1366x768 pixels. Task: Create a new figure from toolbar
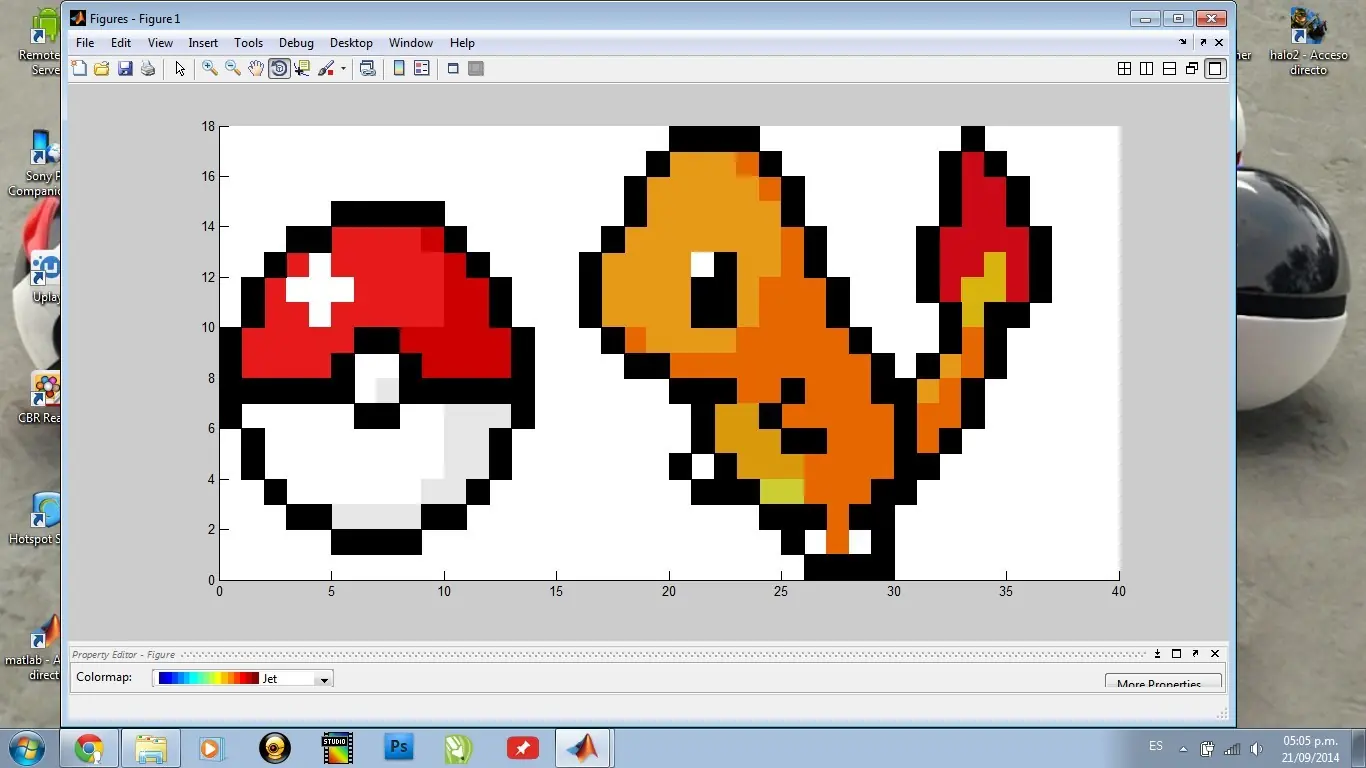[79, 69]
